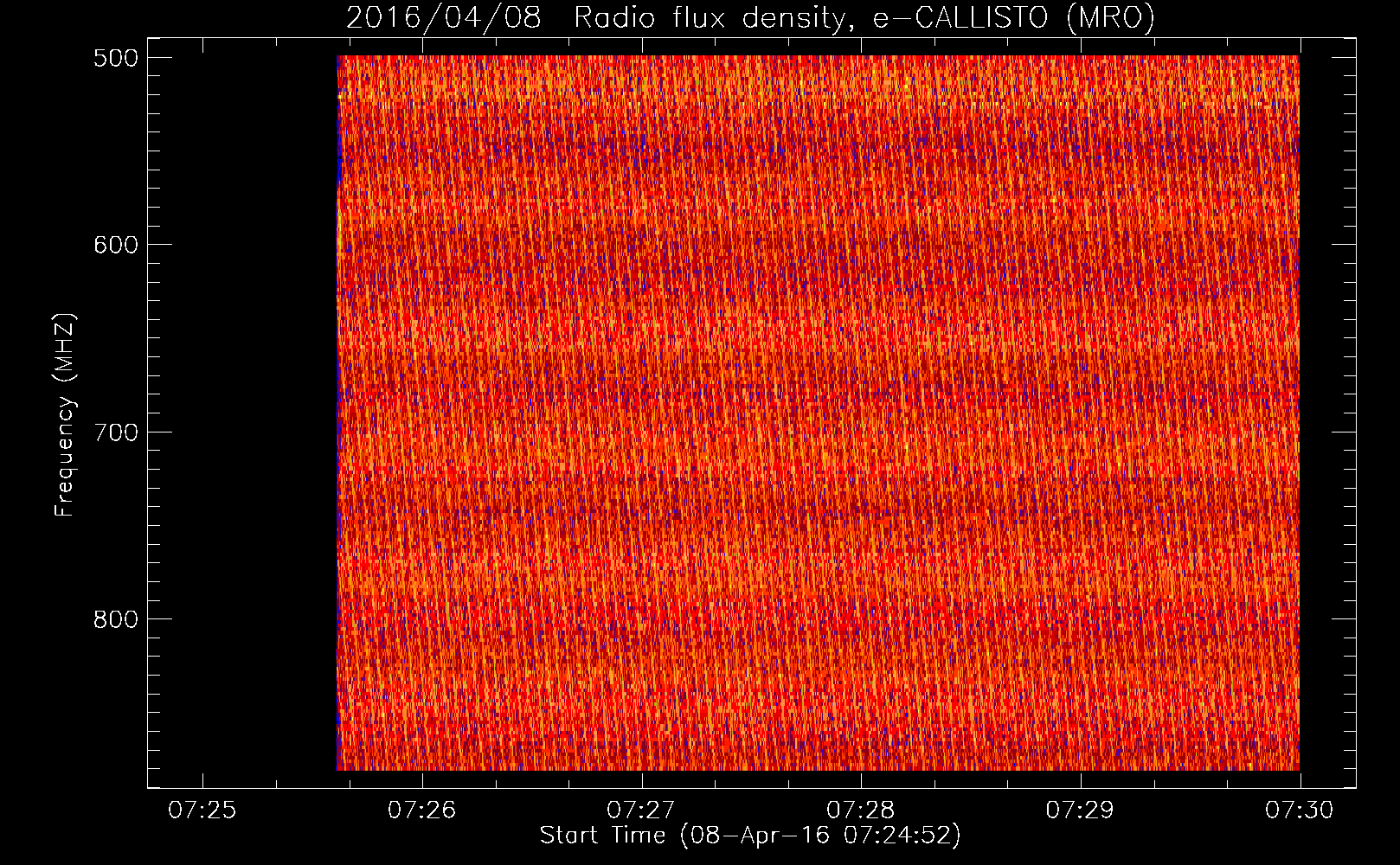The image size is (1400, 865).
Task: Click the 'Frequency (MHZ)' axis label
Action: click(x=65, y=415)
